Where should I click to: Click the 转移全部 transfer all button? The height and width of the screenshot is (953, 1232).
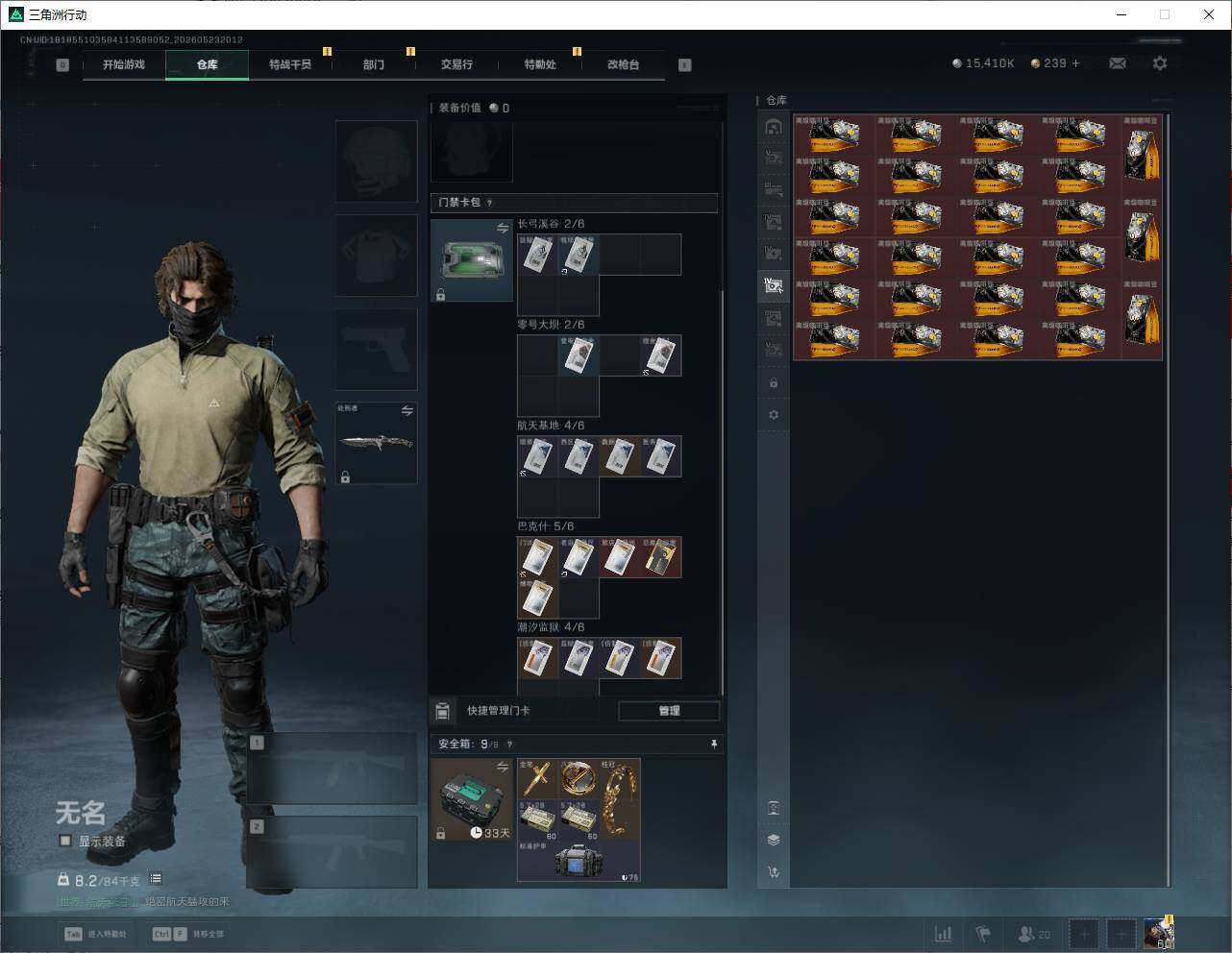(x=187, y=934)
